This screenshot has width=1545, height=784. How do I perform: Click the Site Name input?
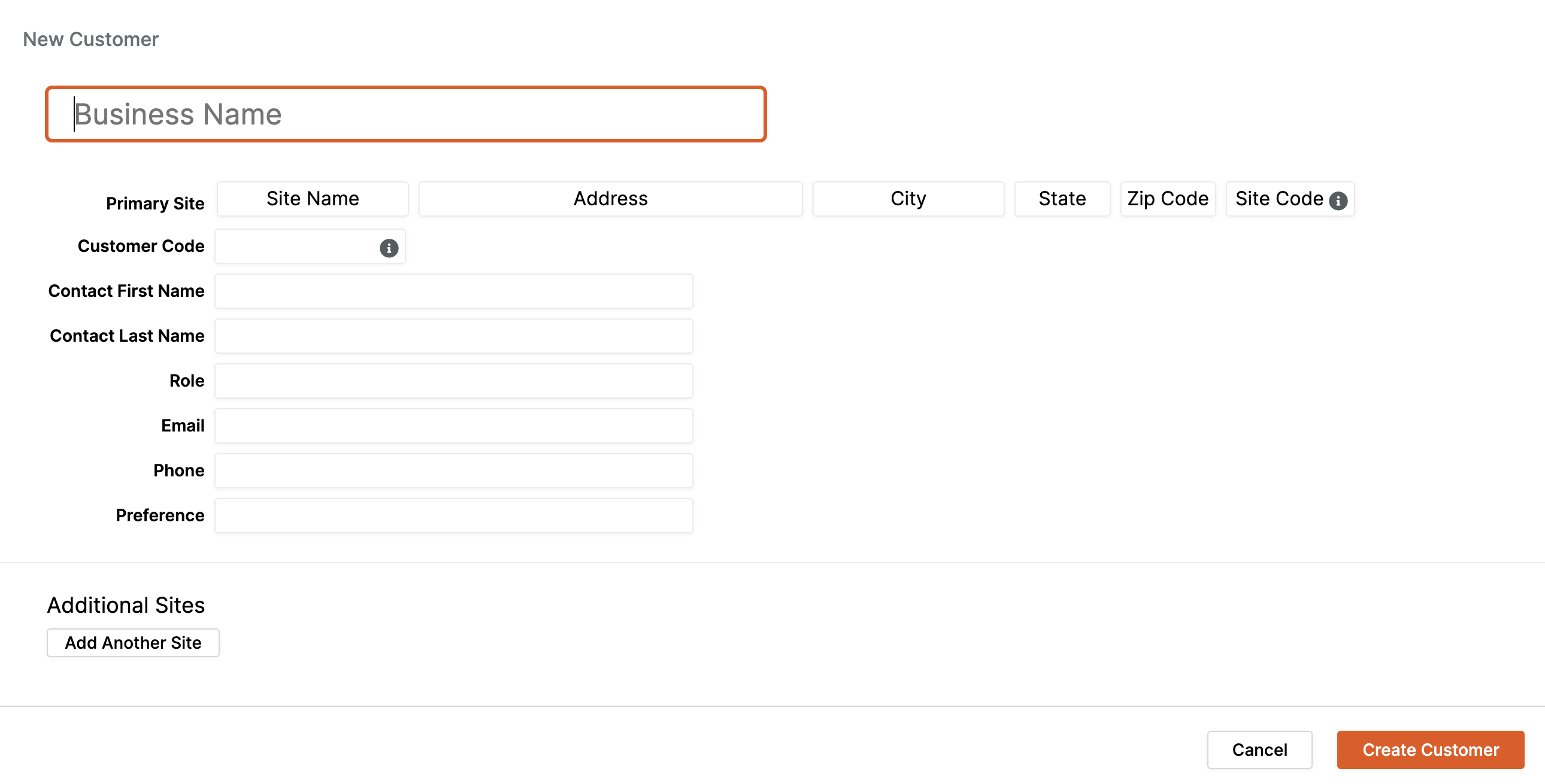click(x=313, y=199)
